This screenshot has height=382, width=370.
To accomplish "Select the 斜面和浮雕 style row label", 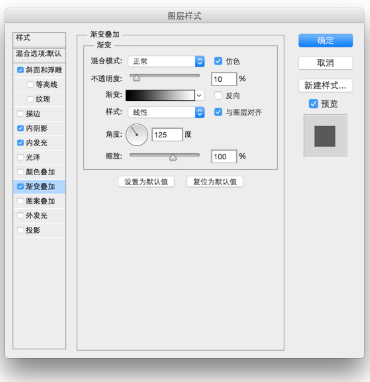I will 44,70.
